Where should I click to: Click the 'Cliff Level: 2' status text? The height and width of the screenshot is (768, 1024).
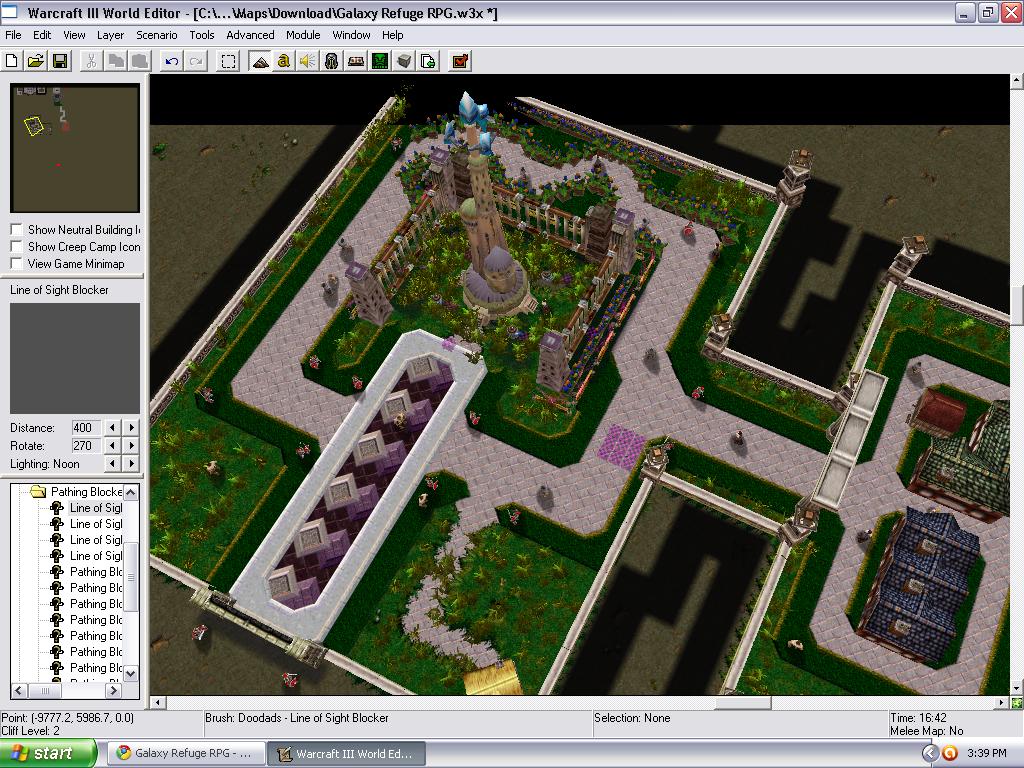click(31, 731)
